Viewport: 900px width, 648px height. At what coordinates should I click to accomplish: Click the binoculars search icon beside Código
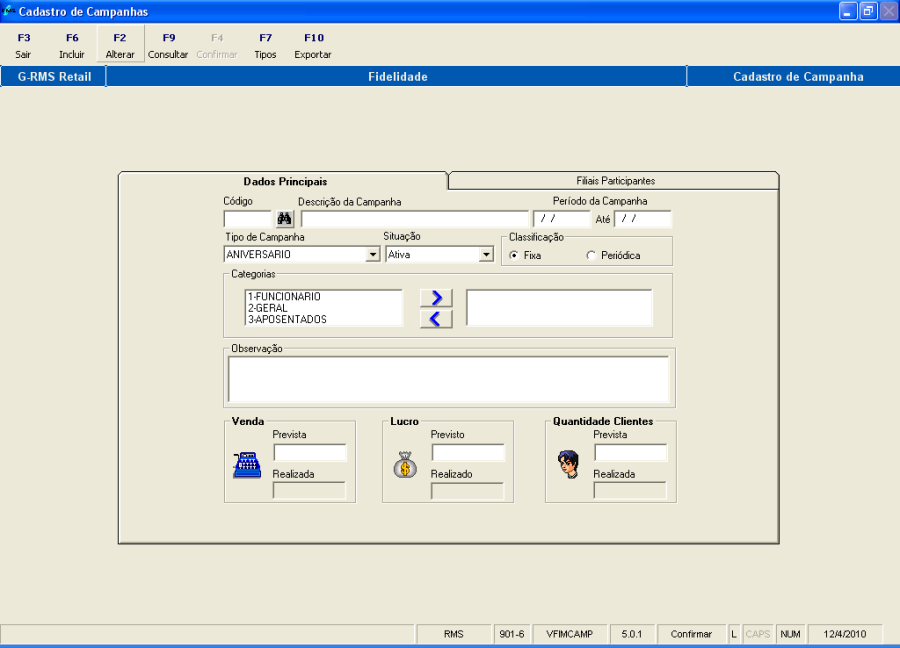(x=284, y=219)
